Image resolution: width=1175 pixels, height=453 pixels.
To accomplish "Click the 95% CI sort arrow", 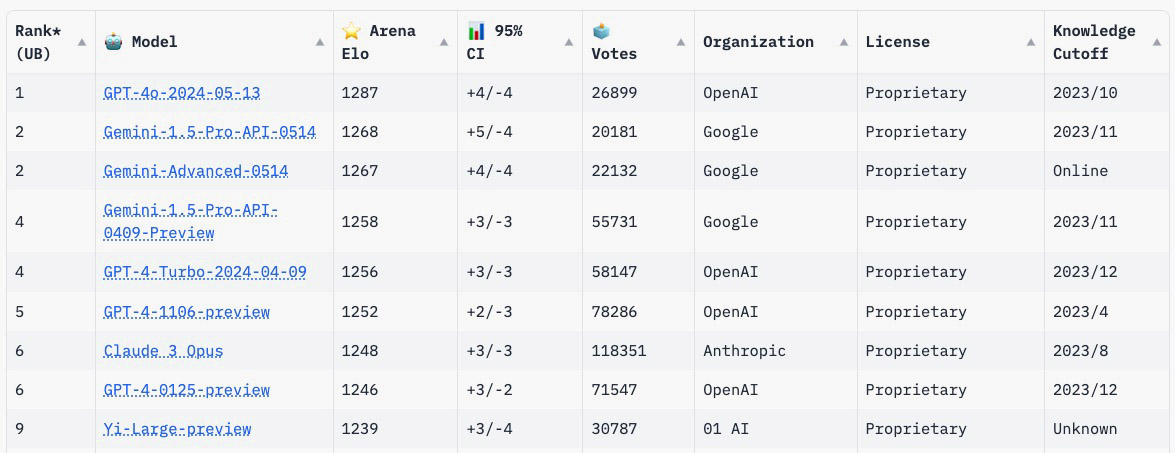I will click(x=569, y=42).
